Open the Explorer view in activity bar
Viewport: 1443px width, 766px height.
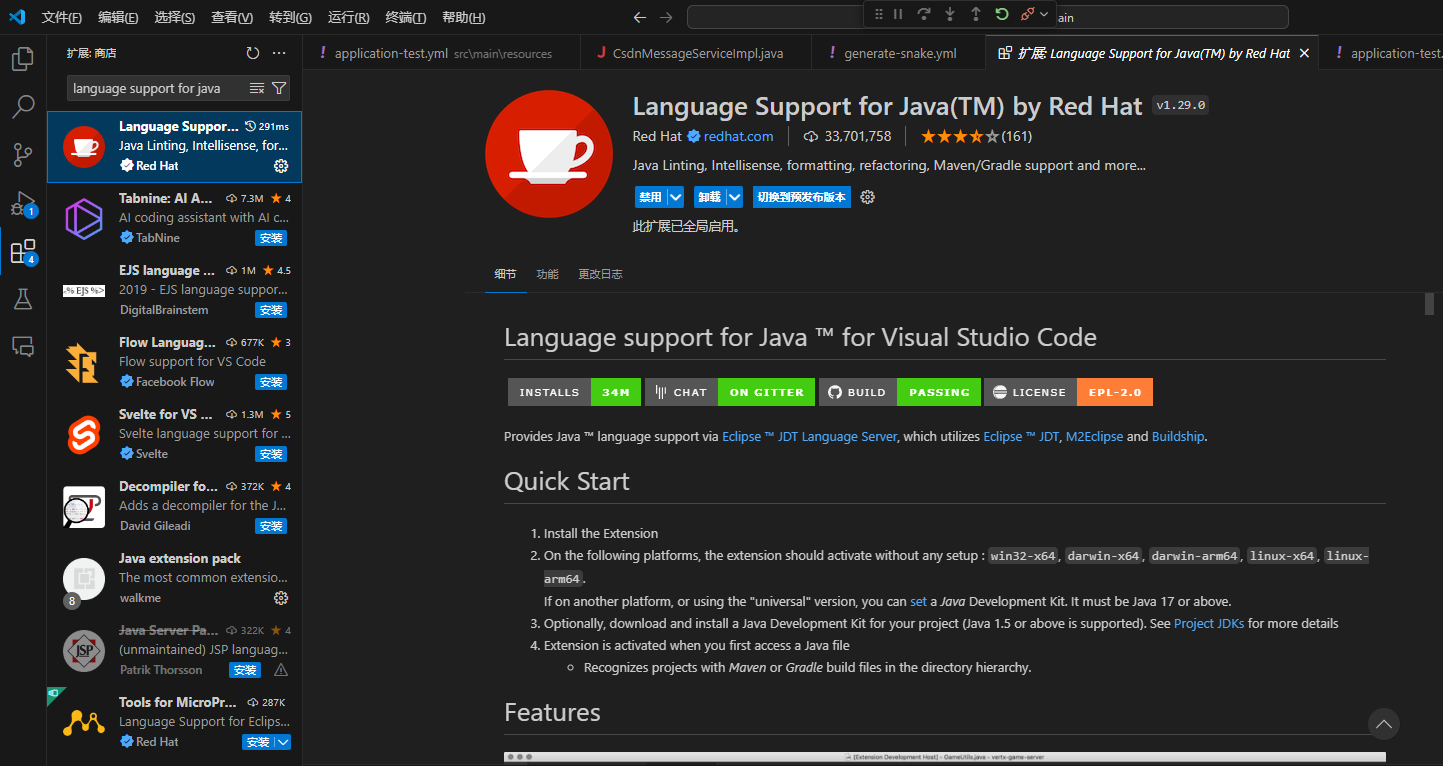[x=22, y=59]
